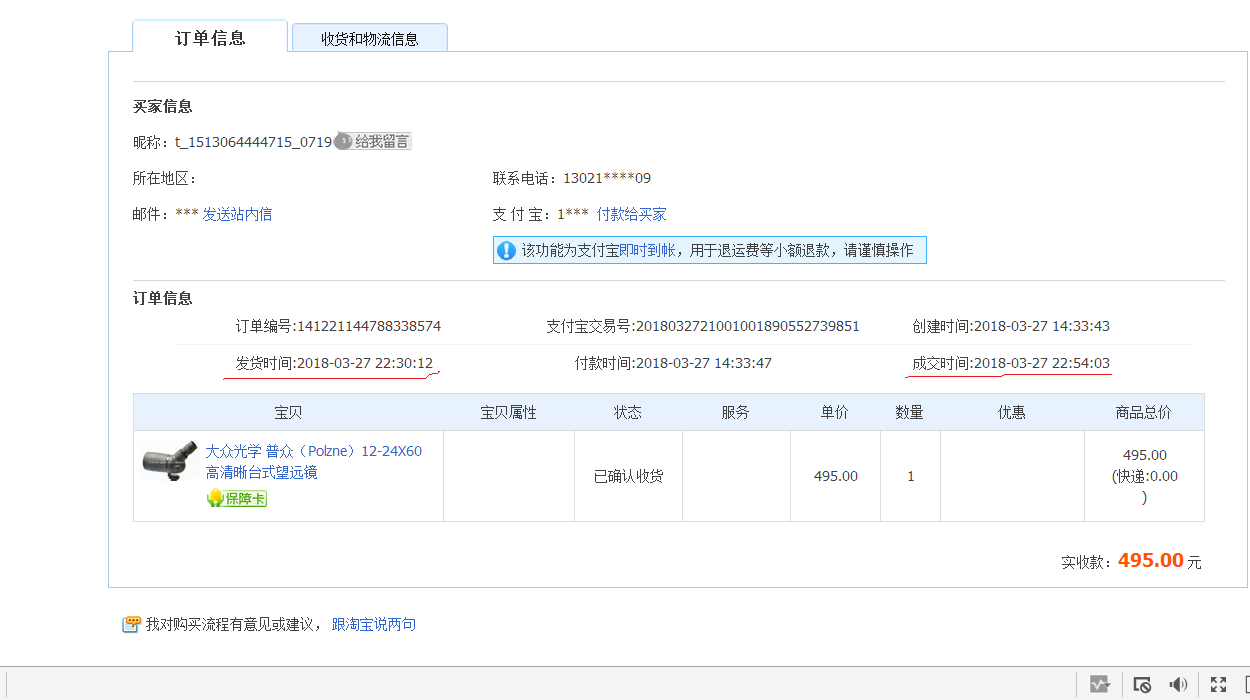Open the browser performance monitor icon
Viewport: 1250px width, 700px height.
pos(1100,684)
